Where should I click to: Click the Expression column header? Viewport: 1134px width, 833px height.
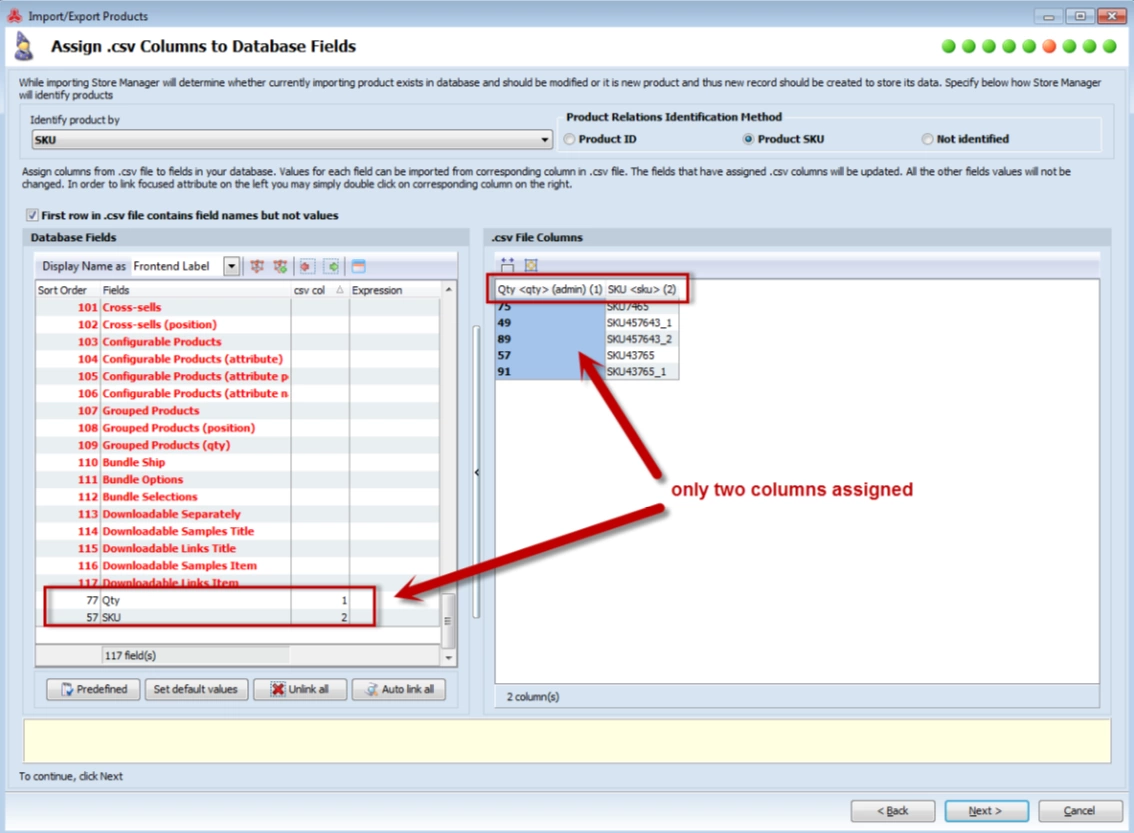point(395,290)
